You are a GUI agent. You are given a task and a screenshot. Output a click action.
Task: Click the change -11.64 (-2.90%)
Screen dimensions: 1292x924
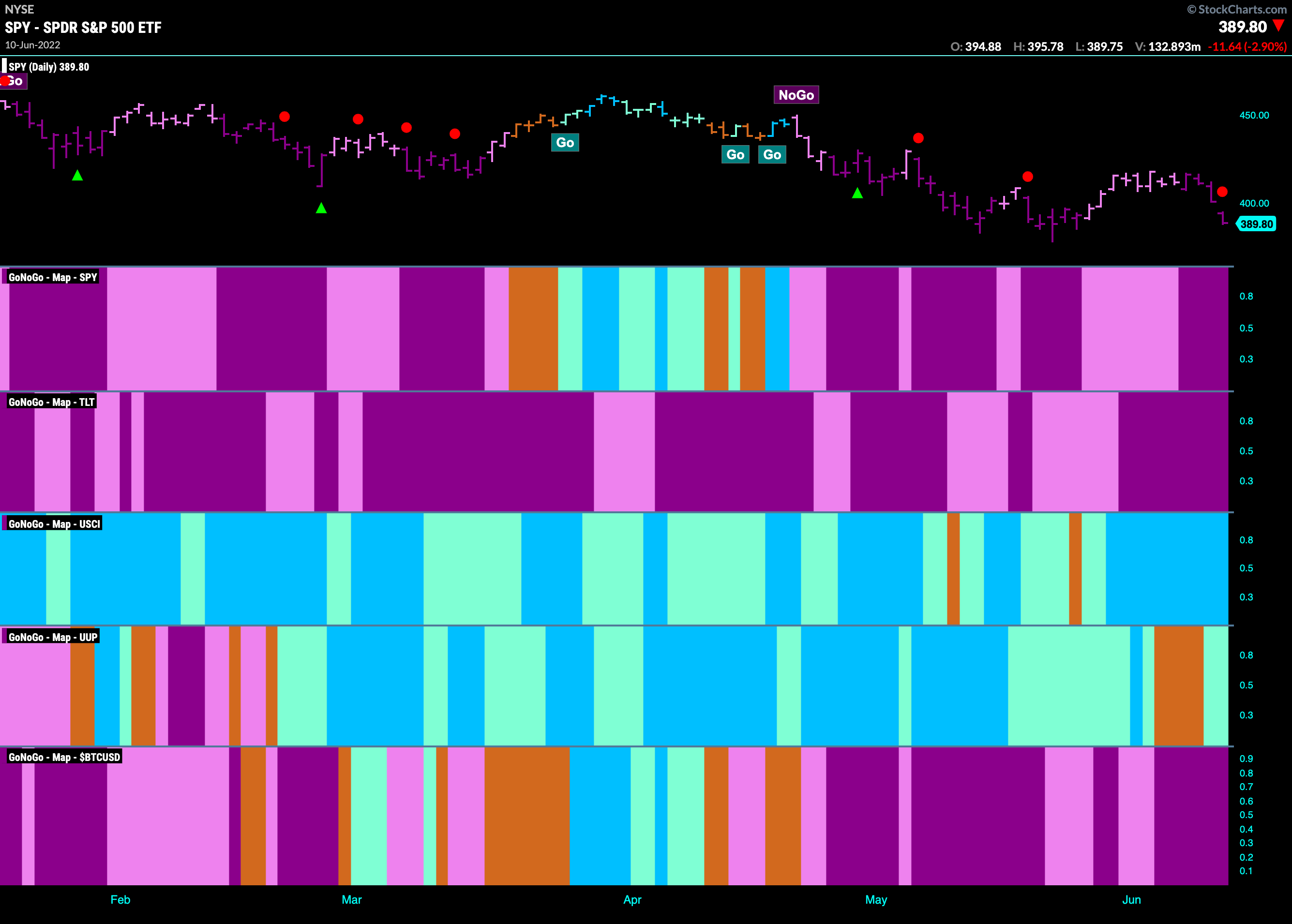pos(1247,46)
